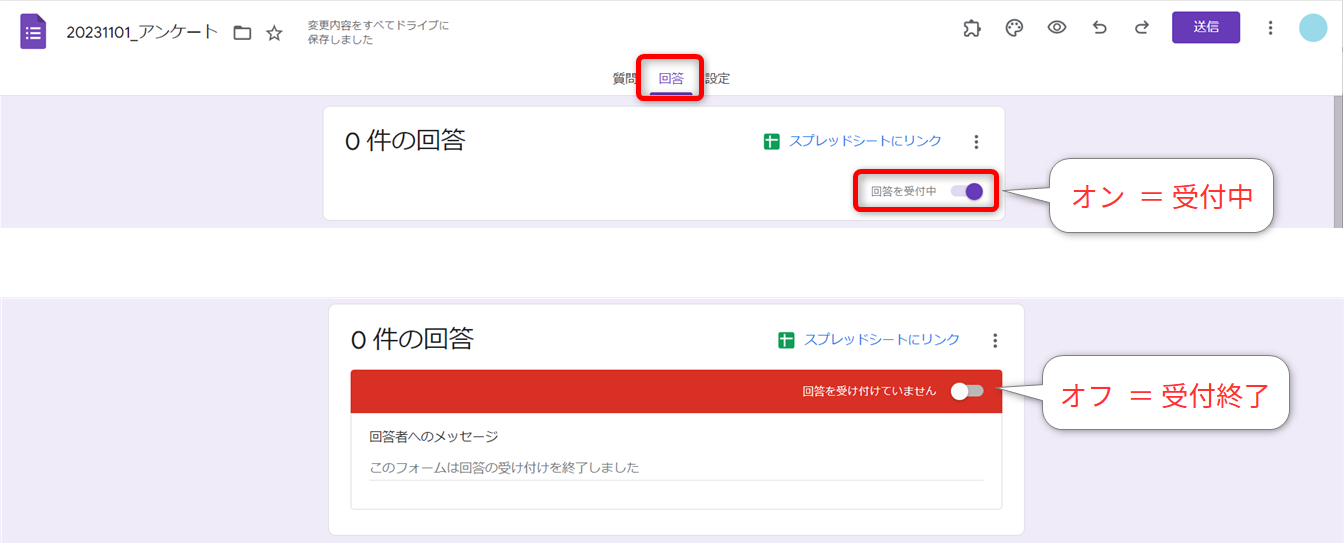Click the green spreadsheet icon in the upper card
Screen dimensions: 1344x543
[x=771, y=142]
